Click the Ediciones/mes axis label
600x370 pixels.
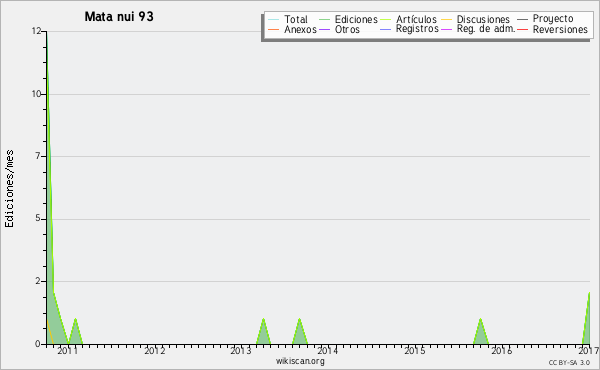pos(9,189)
